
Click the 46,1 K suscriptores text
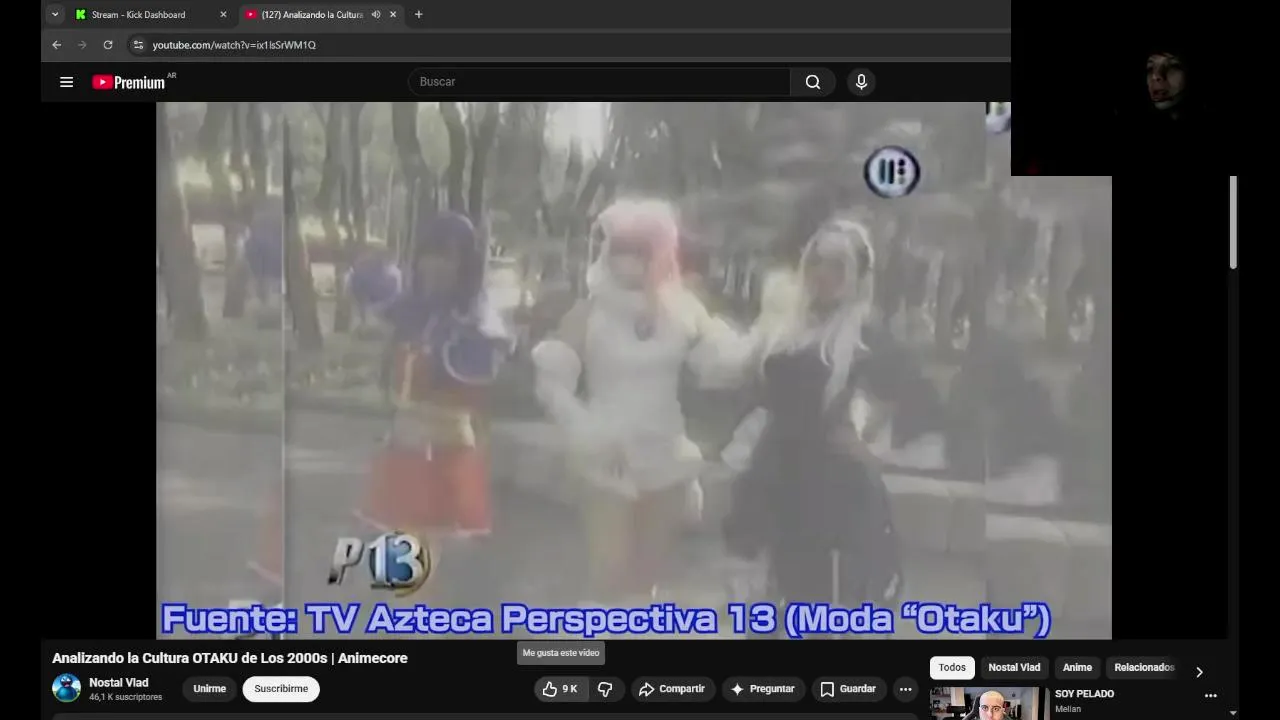tap(125, 697)
